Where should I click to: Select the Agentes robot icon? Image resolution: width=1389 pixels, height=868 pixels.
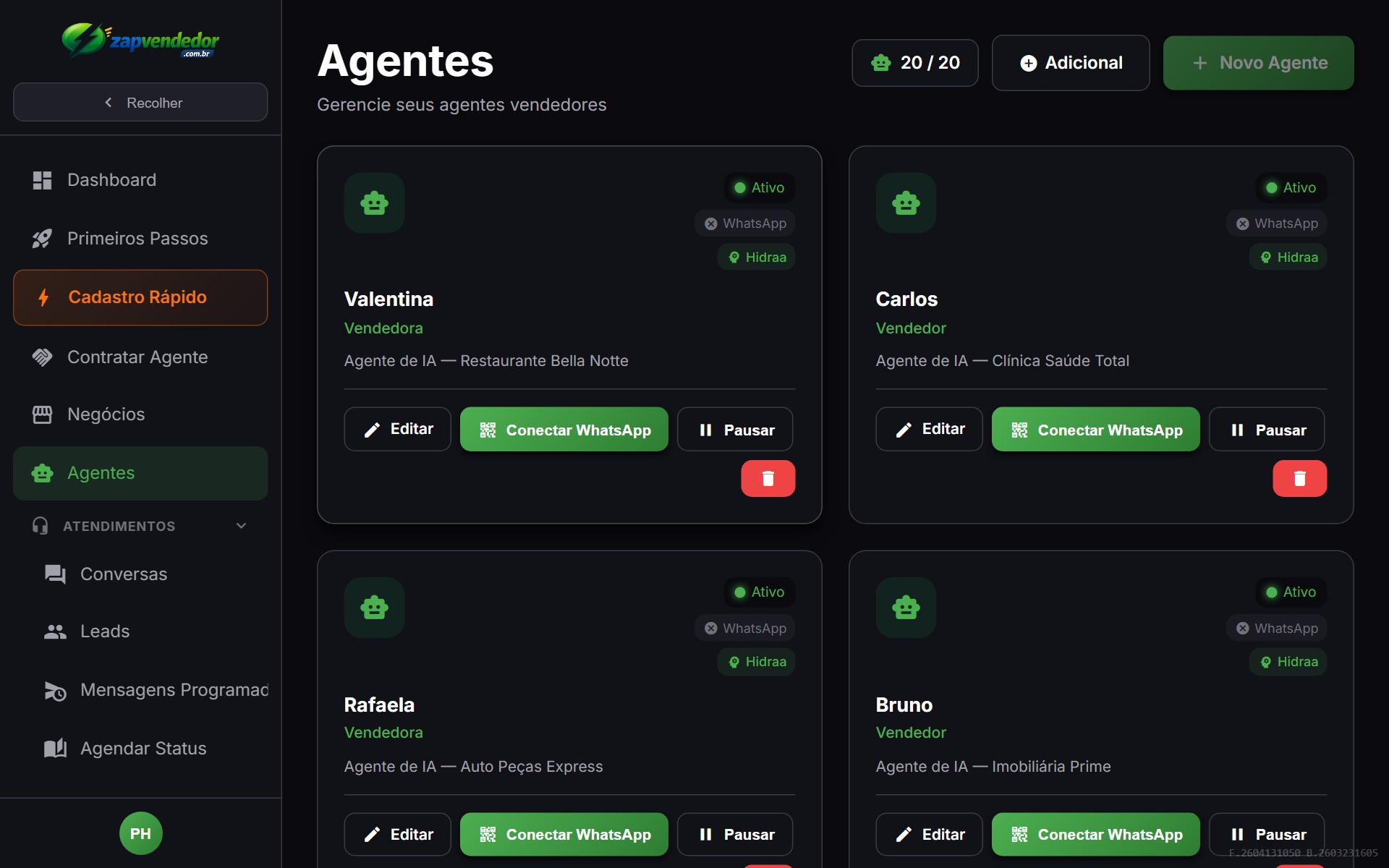click(x=42, y=473)
